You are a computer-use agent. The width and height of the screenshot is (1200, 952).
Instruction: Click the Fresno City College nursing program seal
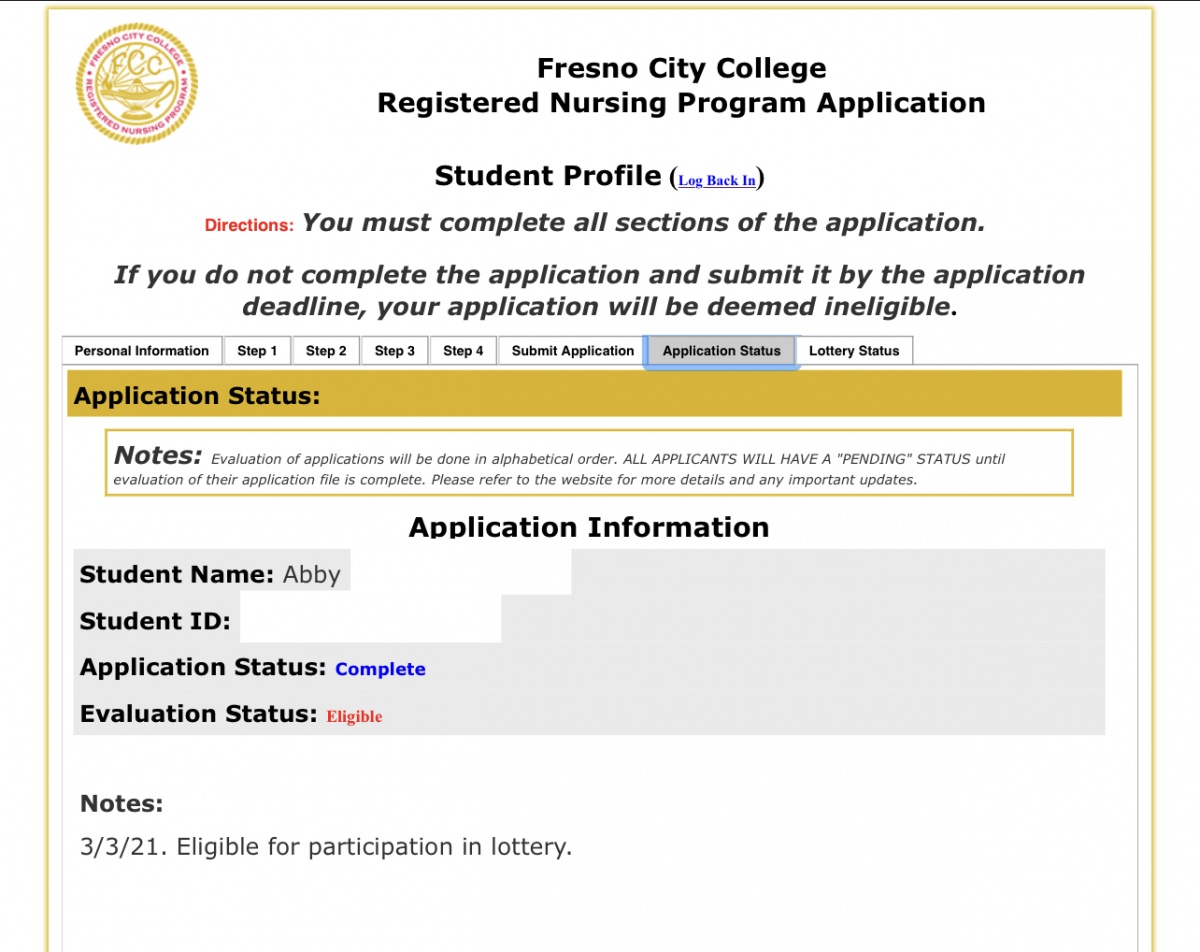click(137, 83)
